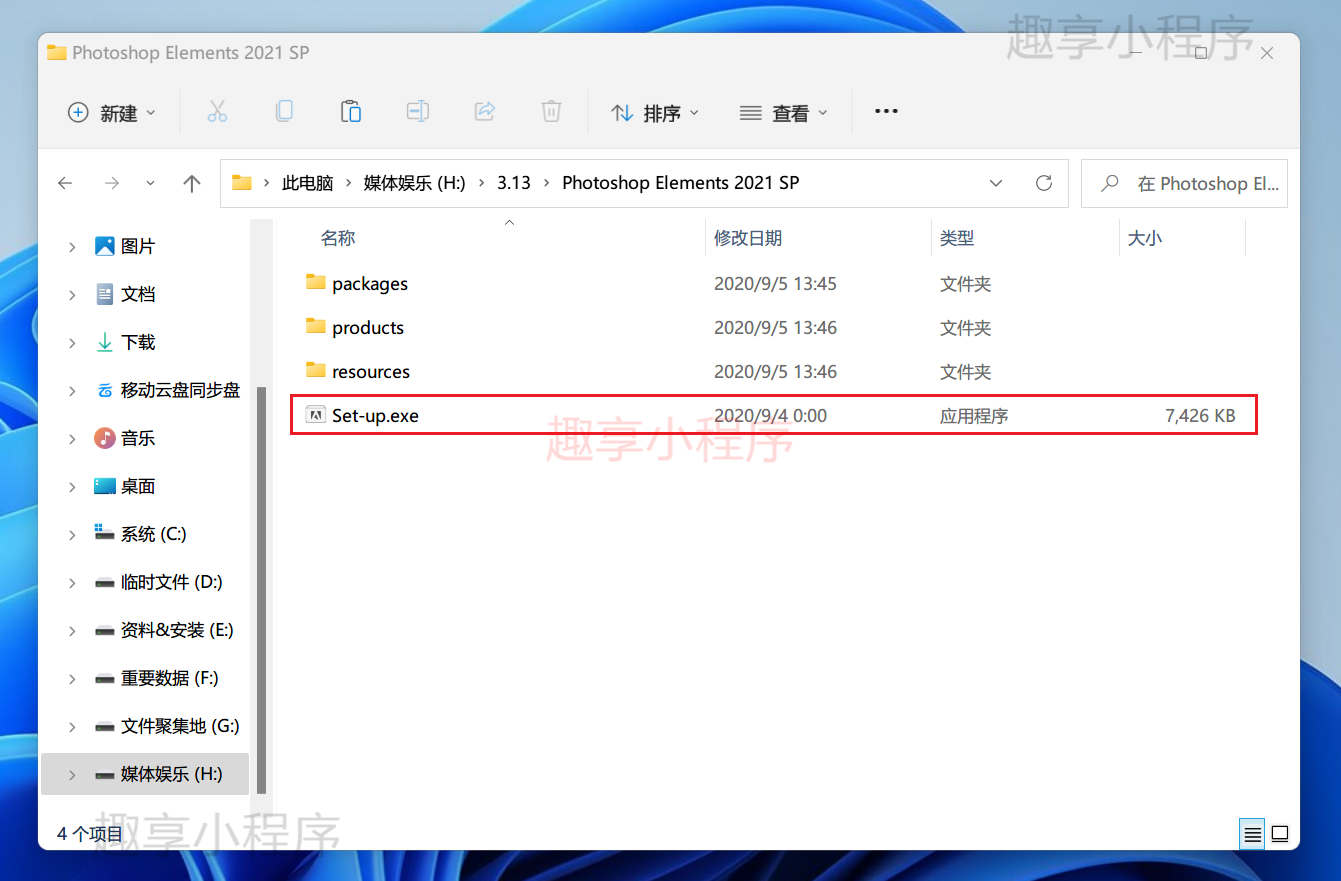This screenshot has height=881, width=1341.
Task: Select 文件聚集地 (G:) in sidebar
Action: click(180, 726)
